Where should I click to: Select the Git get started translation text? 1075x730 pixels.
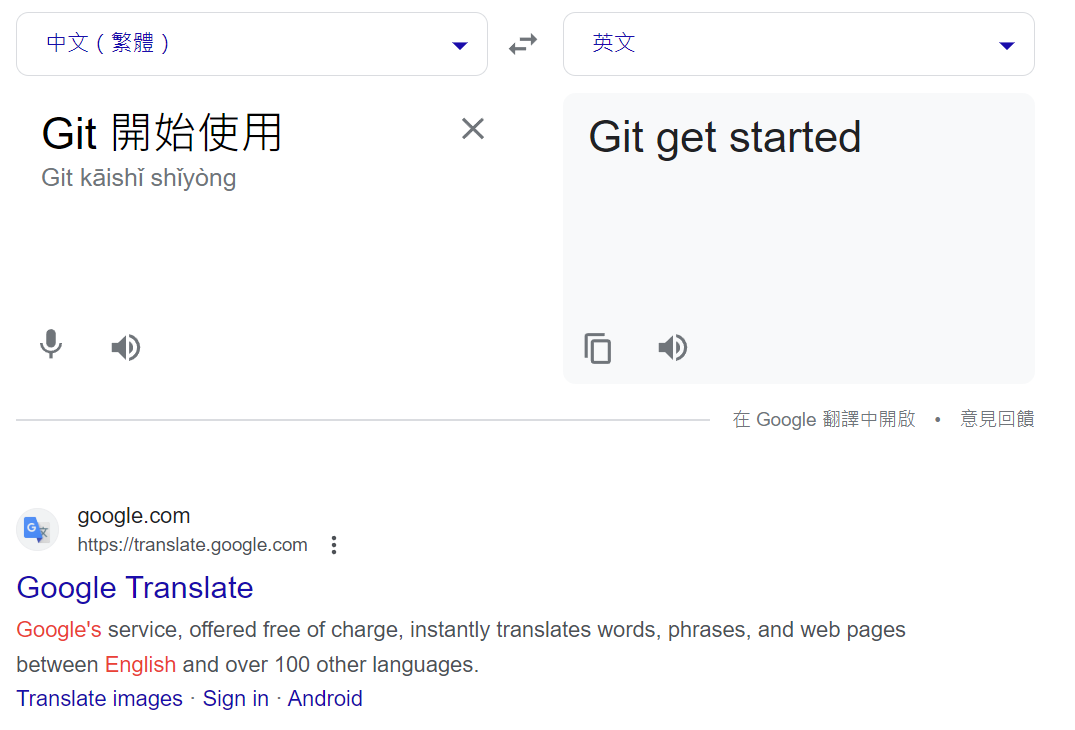click(x=725, y=137)
